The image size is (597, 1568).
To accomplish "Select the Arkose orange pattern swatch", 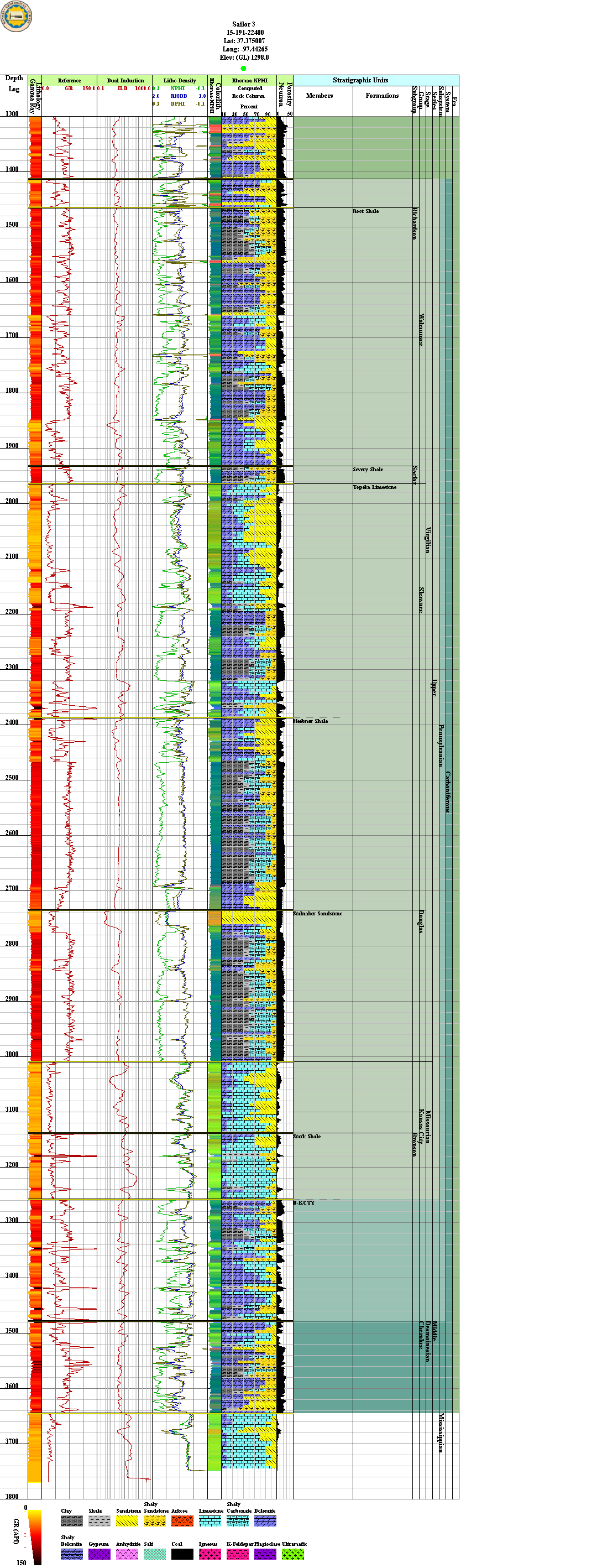I will click(182, 1520).
